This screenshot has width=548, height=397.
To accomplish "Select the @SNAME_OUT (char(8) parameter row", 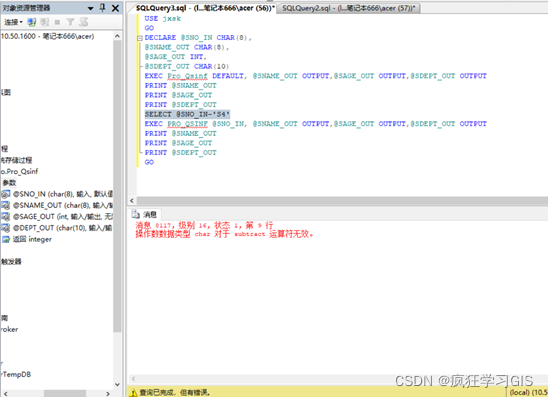I will click(x=63, y=205).
